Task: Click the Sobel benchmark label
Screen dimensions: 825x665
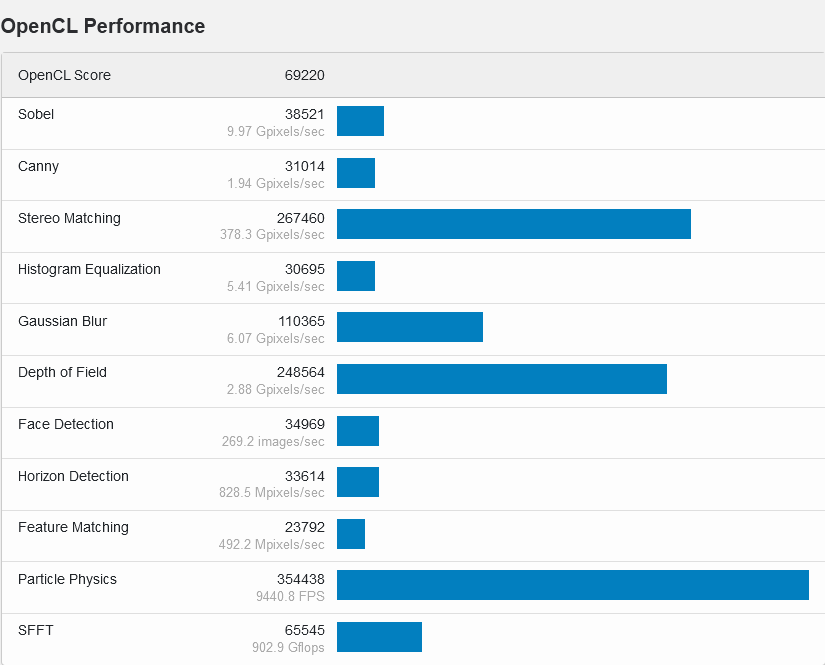Action: coord(36,114)
